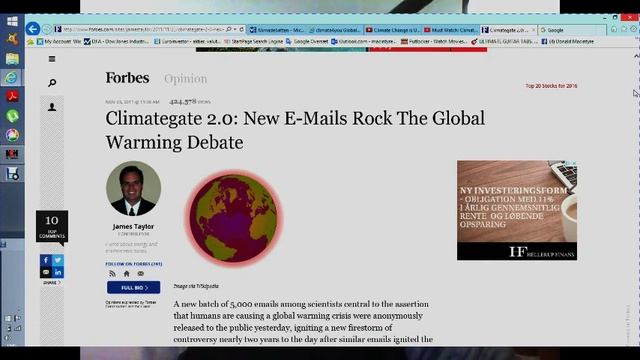Open the favorites star icon
This screenshot has height=360, width=640.
click(624, 29)
